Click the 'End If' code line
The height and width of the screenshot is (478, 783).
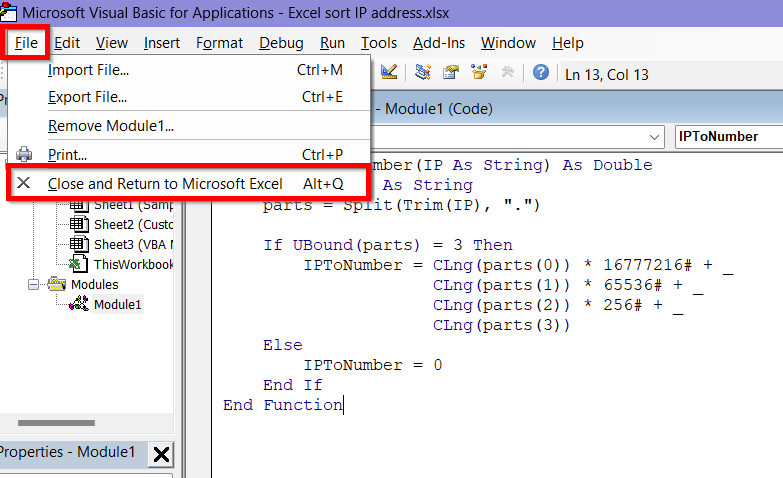293,385
